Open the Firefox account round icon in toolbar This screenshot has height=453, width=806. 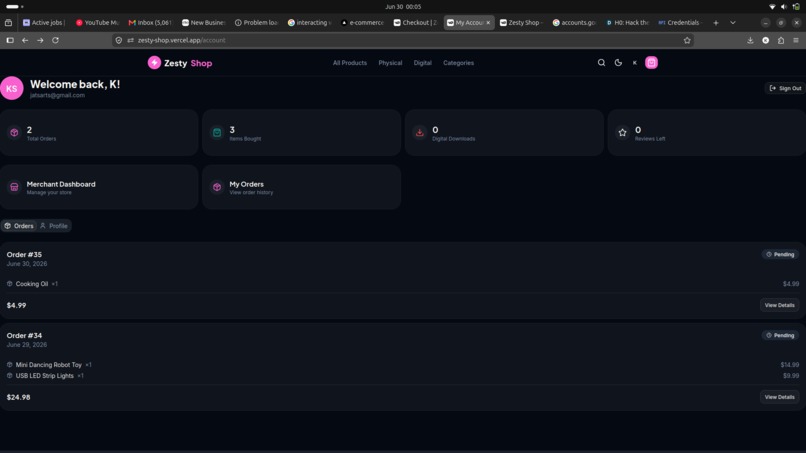point(765,40)
